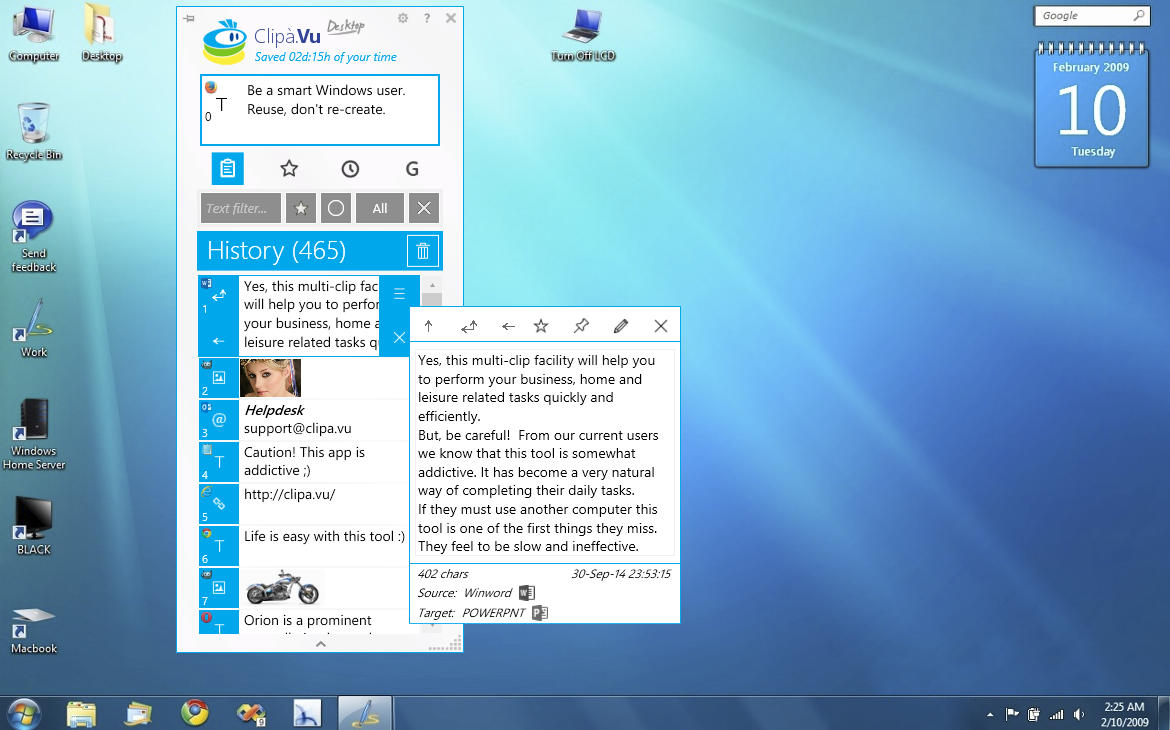
Task: Click the Text filter input box
Action: click(x=240, y=208)
